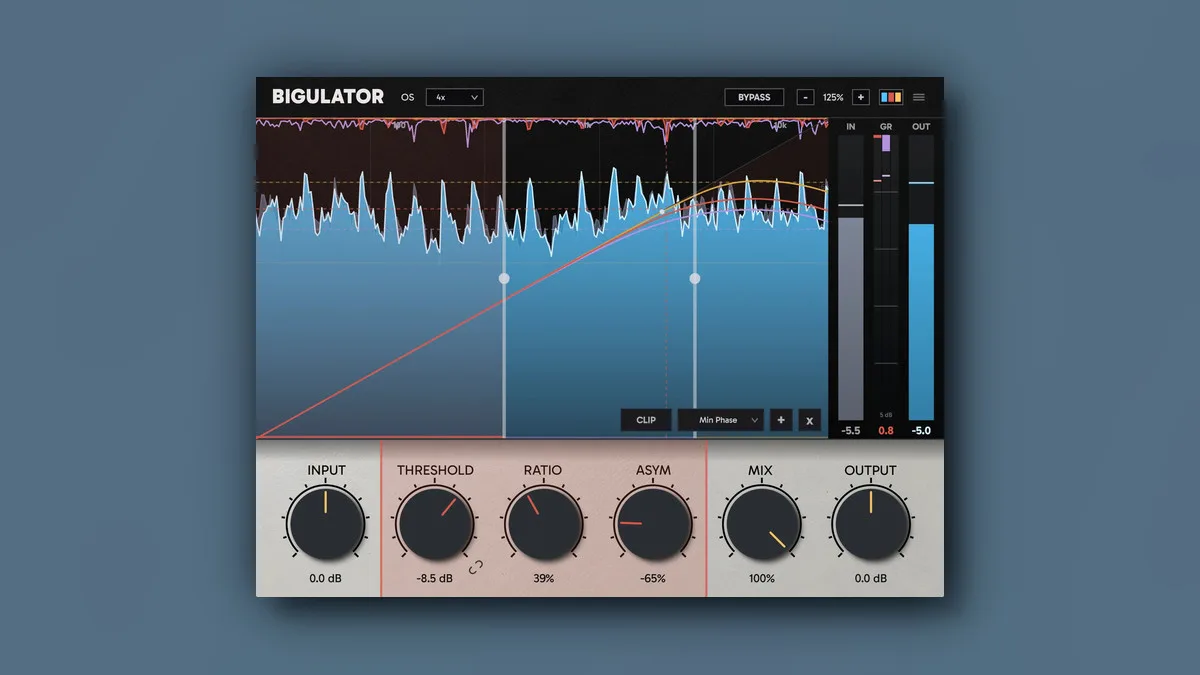Click the GR meter value 0.8
The image size is (1200, 675).
coord(886,431)
